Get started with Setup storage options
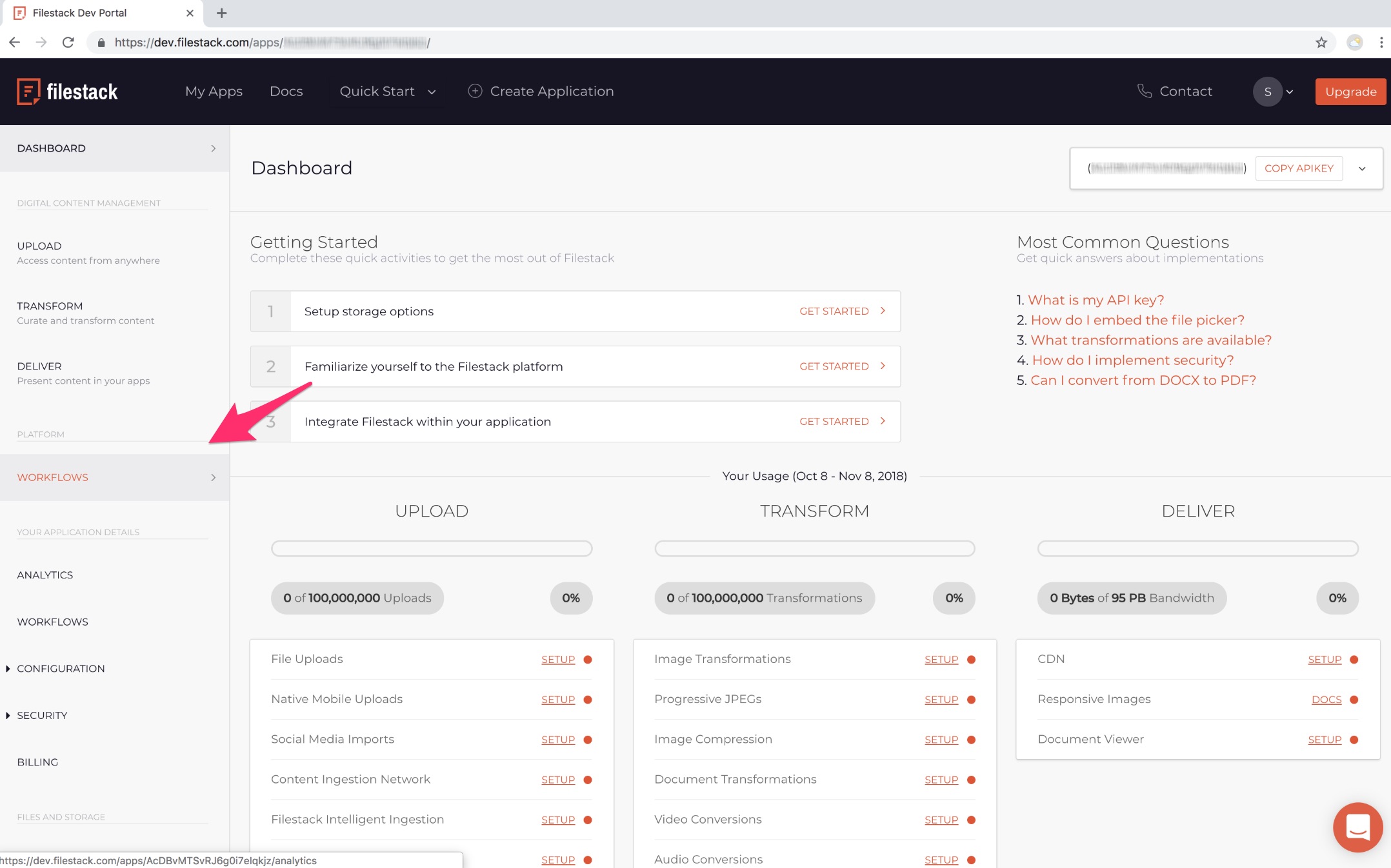 pos(843,311)
